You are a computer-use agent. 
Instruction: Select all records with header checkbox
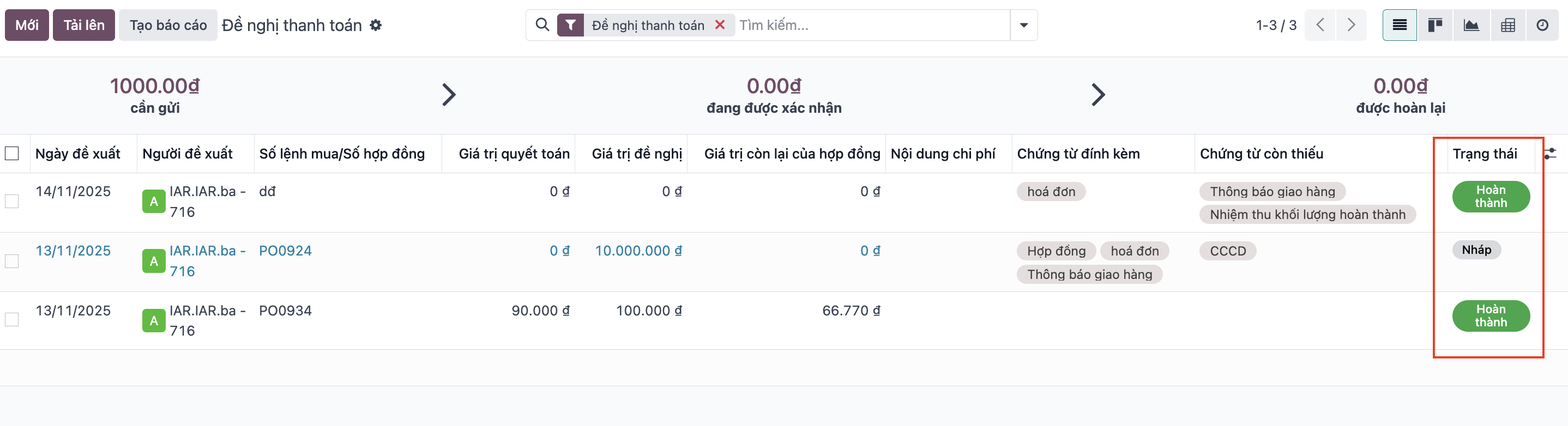[11, 154]
